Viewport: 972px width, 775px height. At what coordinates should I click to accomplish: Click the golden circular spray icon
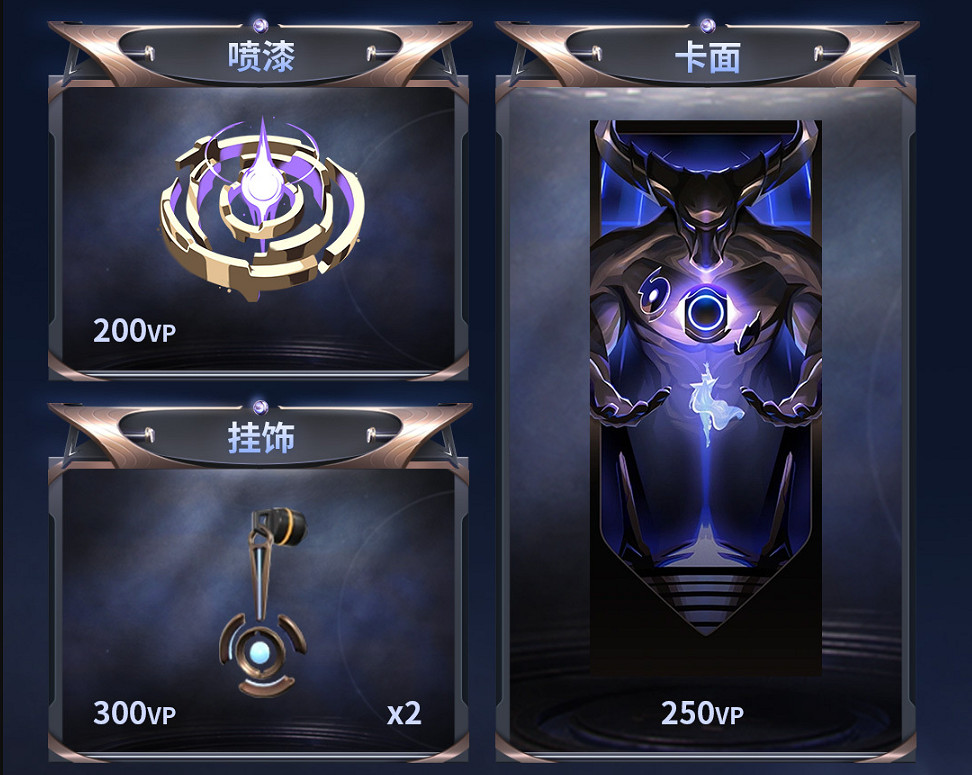point(262,208)
